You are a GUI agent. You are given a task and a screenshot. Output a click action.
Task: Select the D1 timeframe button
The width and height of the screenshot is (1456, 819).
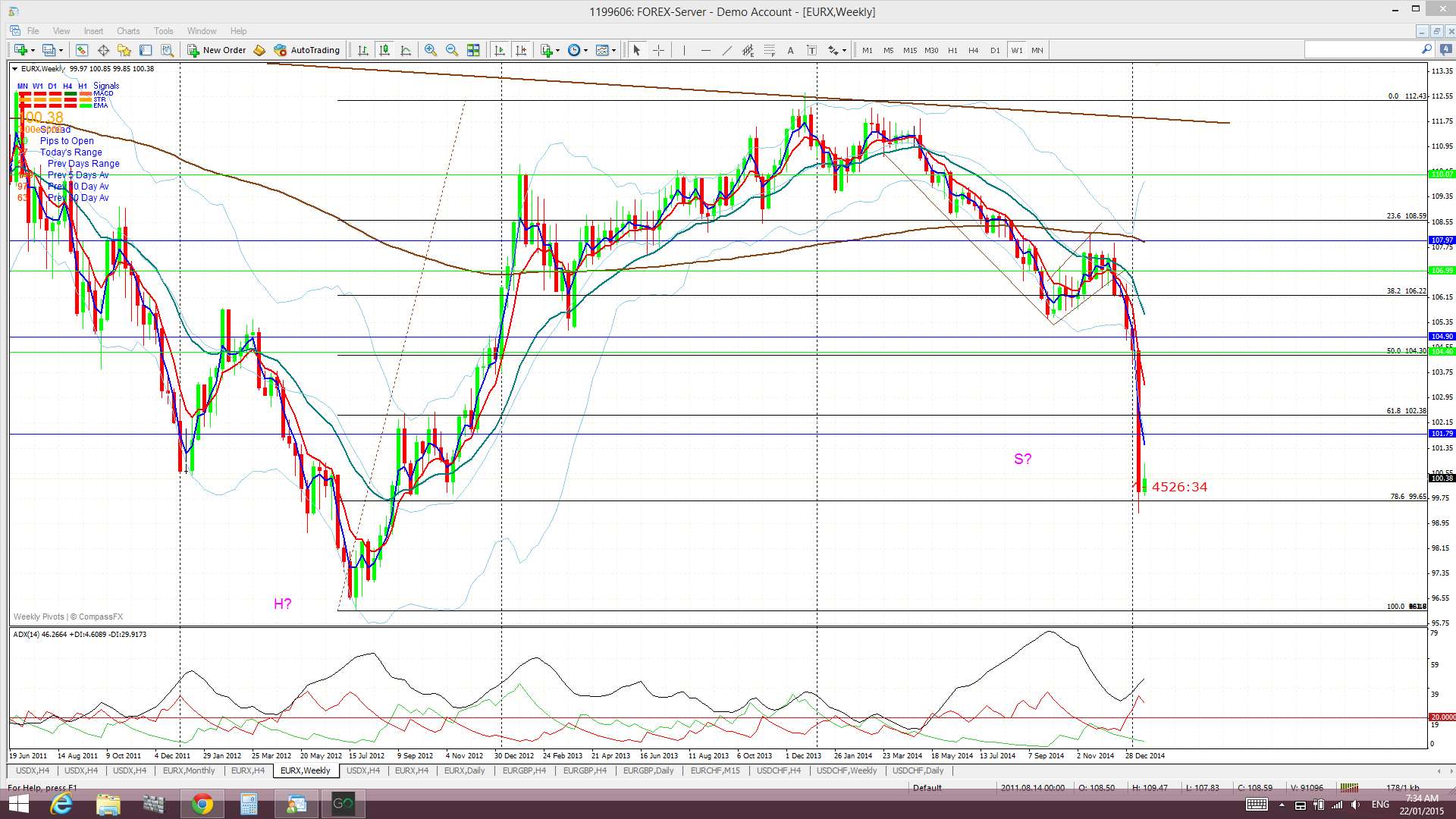[x=995, y=50]
